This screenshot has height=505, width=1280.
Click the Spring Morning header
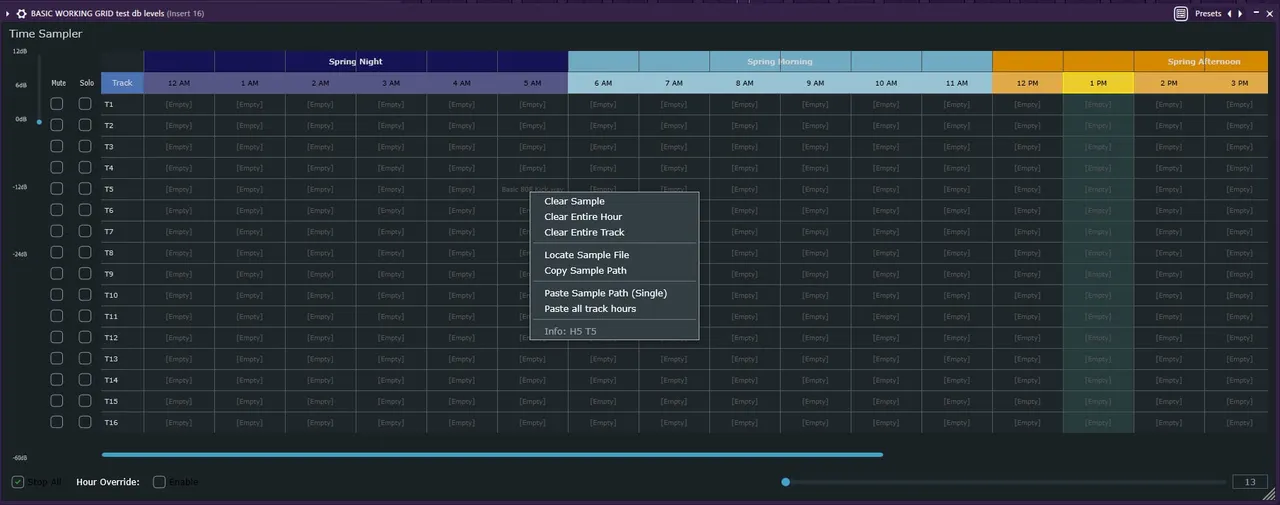coord(780,62)
